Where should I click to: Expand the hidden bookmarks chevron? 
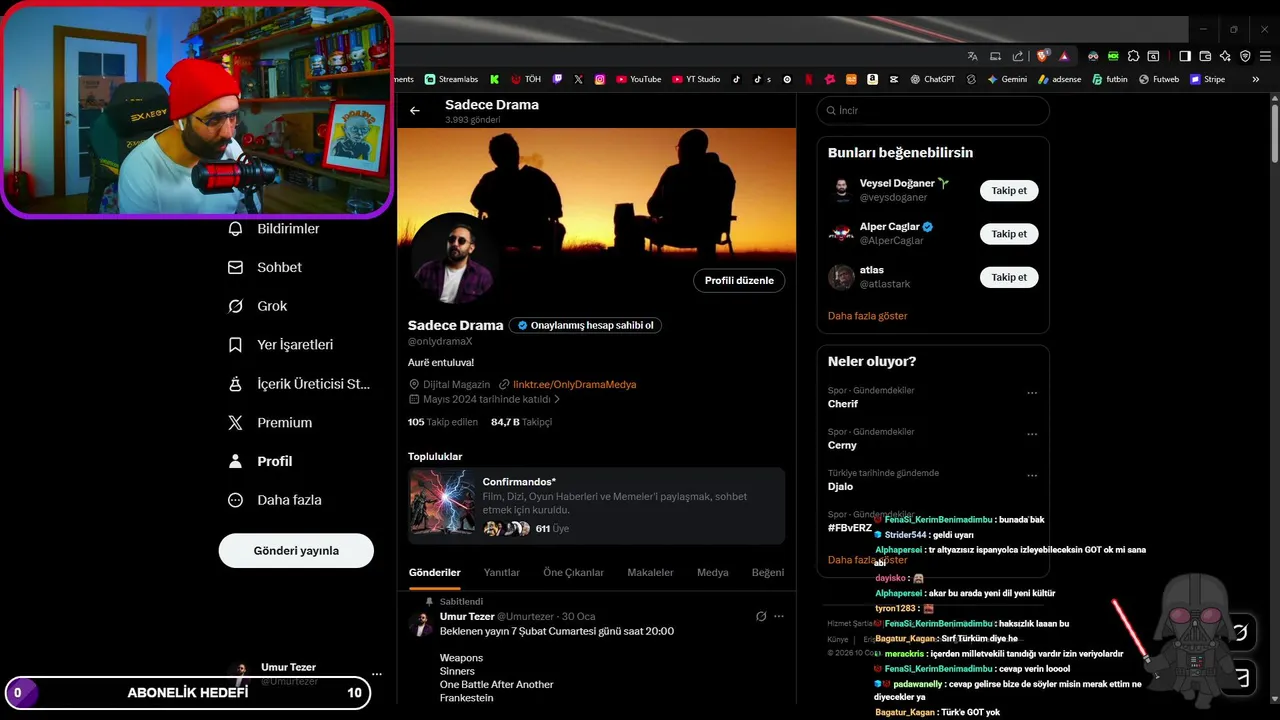coord(1256,79)
